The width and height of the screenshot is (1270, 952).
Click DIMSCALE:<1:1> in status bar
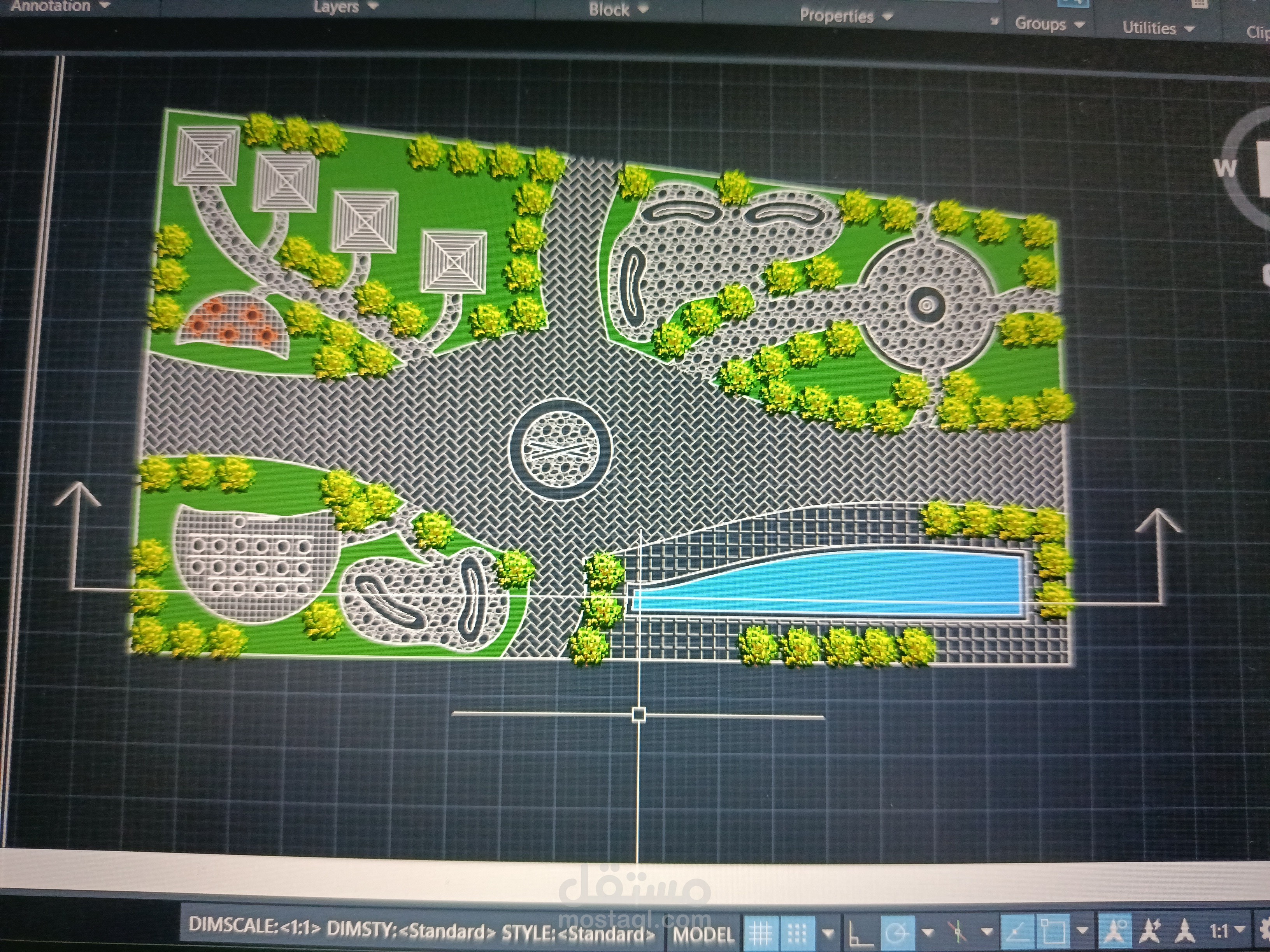tap(254, 926)
